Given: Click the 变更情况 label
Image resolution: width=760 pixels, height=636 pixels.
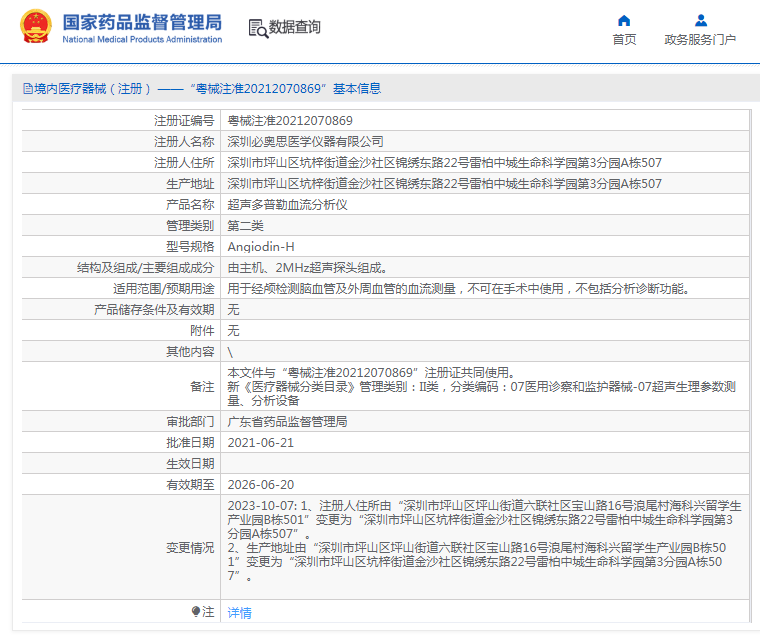Looking at the screenshot, I should click(x=190, y=548).
